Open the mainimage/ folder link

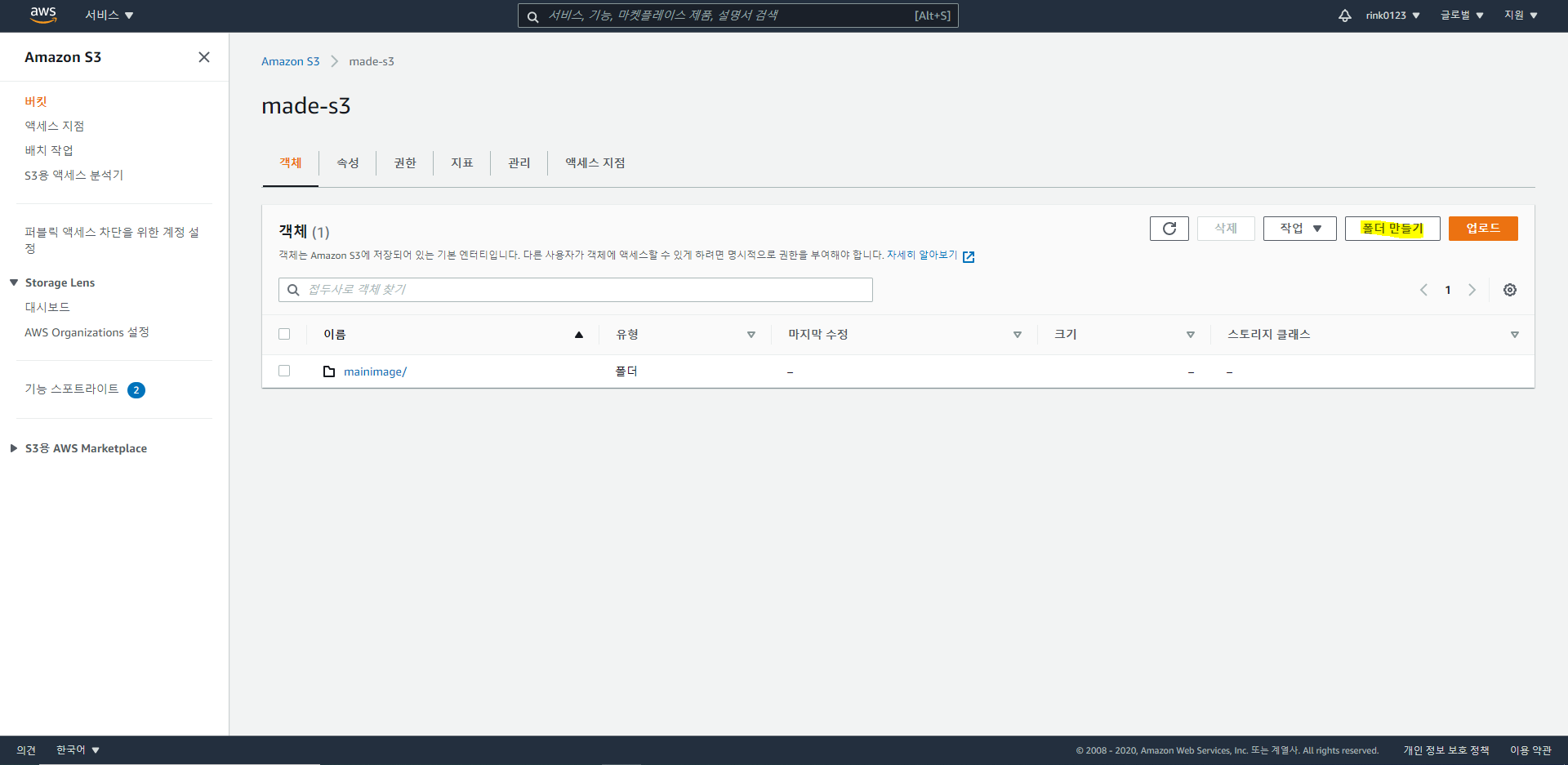pos(375,371)
